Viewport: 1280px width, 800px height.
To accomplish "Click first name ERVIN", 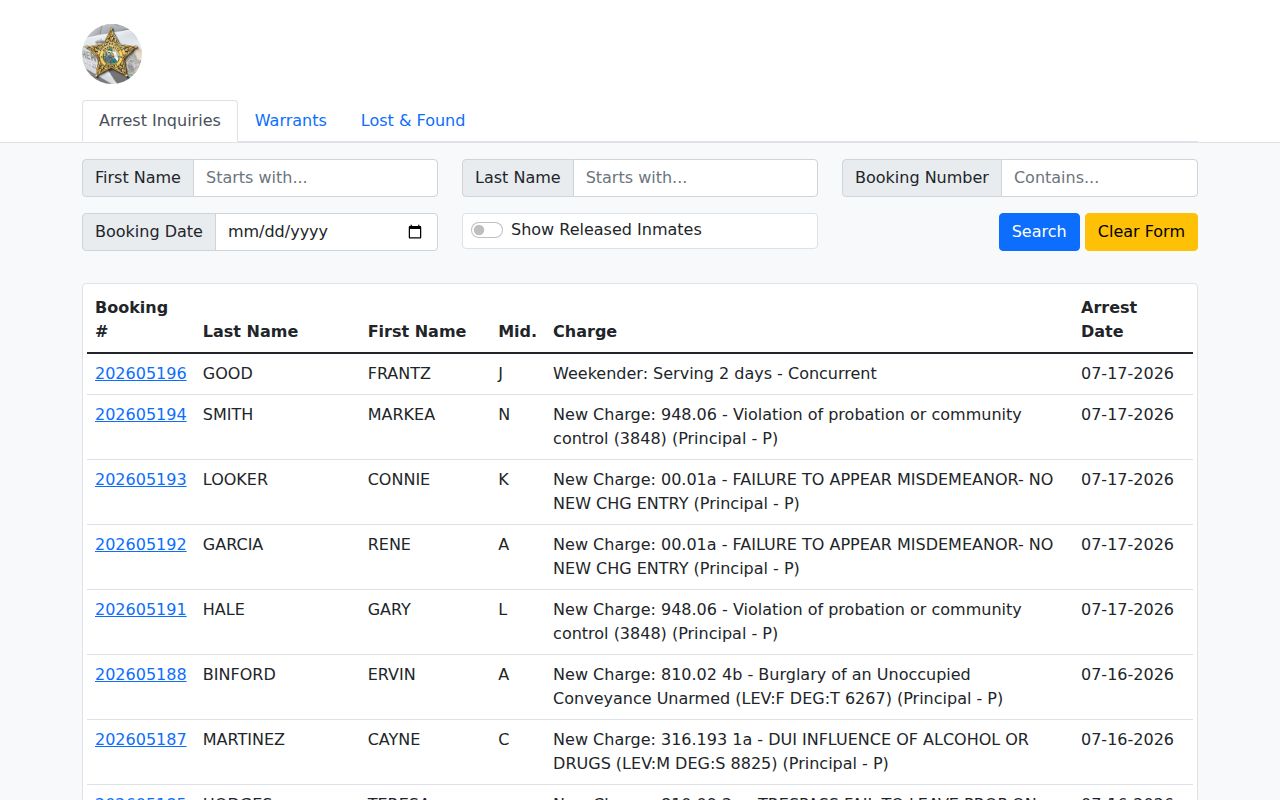I will pyautogui.click(x=391, y=675).
